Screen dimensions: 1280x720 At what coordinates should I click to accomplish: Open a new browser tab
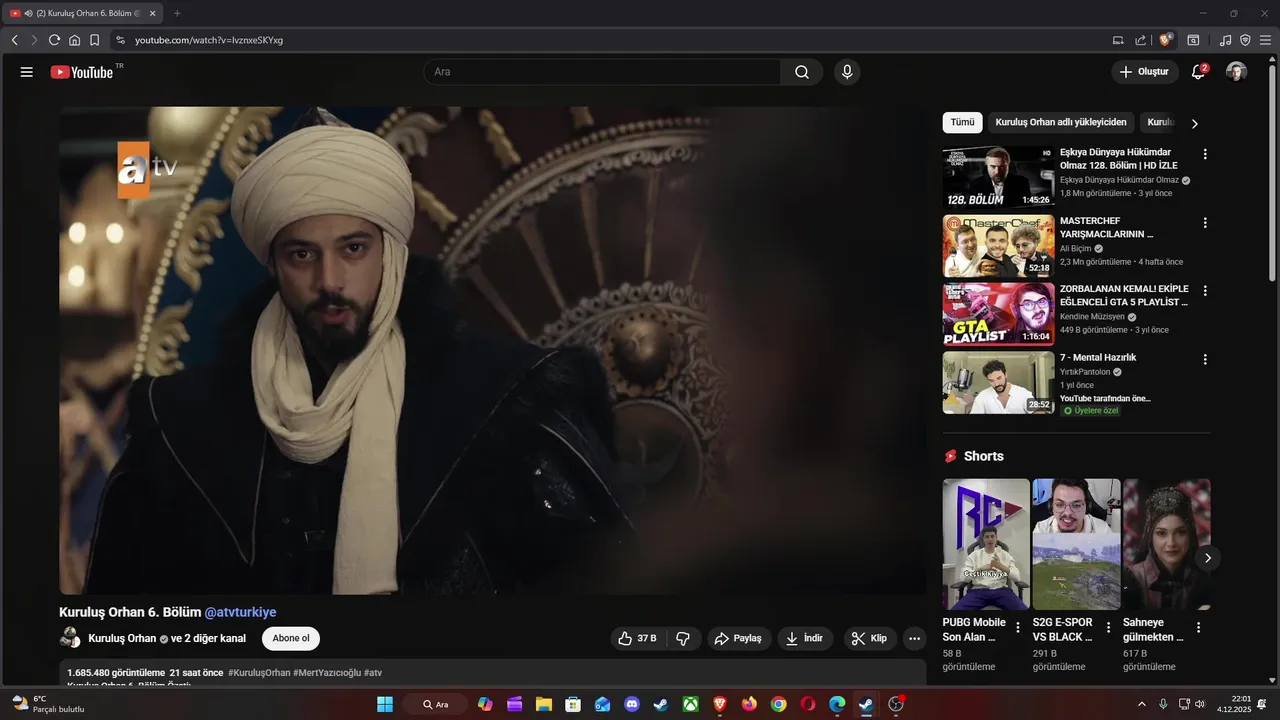(x=177, y=13)
